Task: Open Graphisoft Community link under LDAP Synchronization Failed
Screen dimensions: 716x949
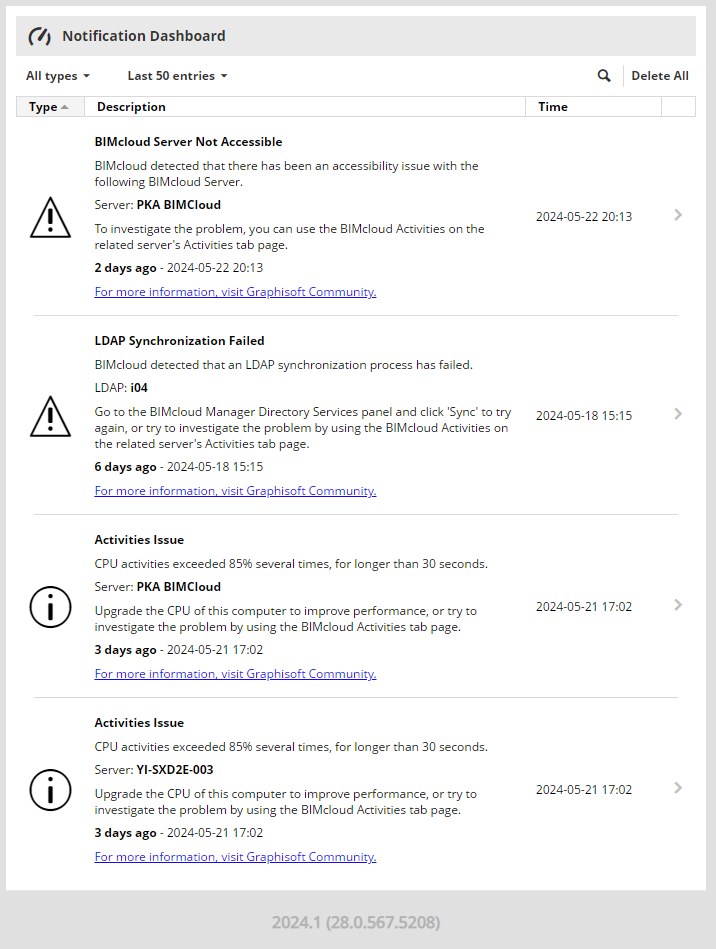Action: 235,491
